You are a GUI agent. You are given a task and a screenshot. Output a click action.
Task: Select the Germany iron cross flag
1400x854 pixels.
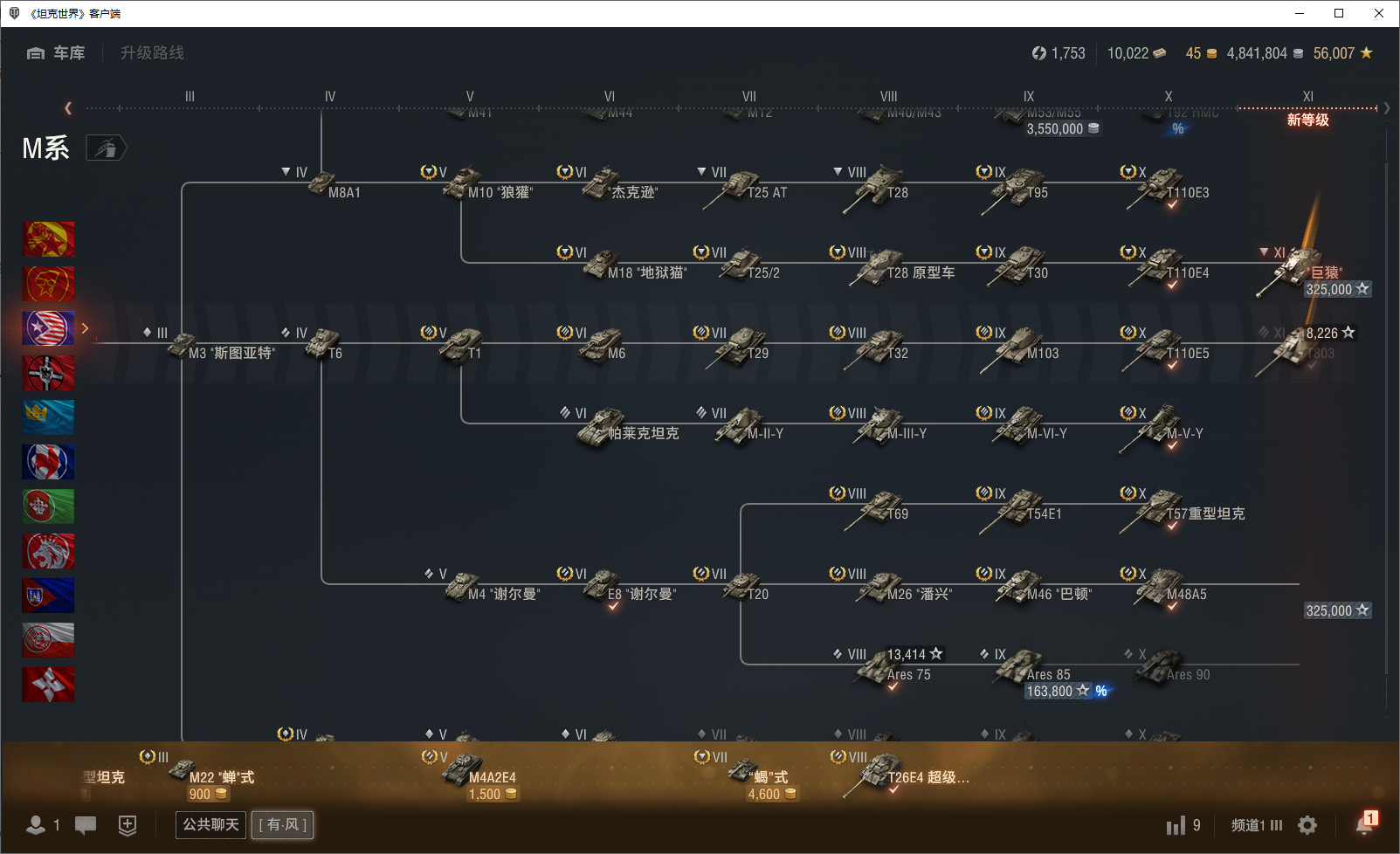point(48,373)
